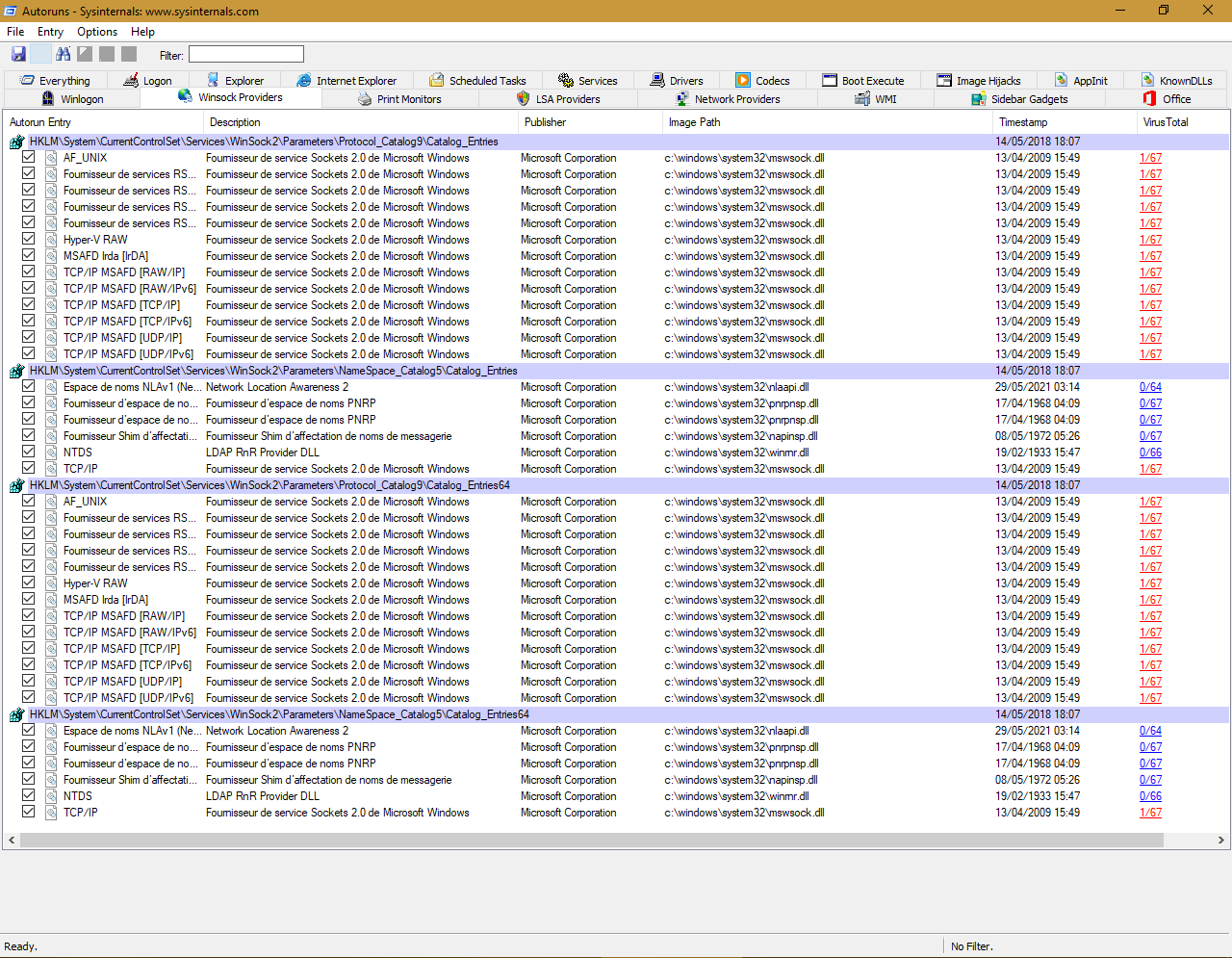Click file icon of Hyper-V RAW under non-64 Catalog_Entries
Viewport: 1232px width, 958px height.
tap(51, 240)
